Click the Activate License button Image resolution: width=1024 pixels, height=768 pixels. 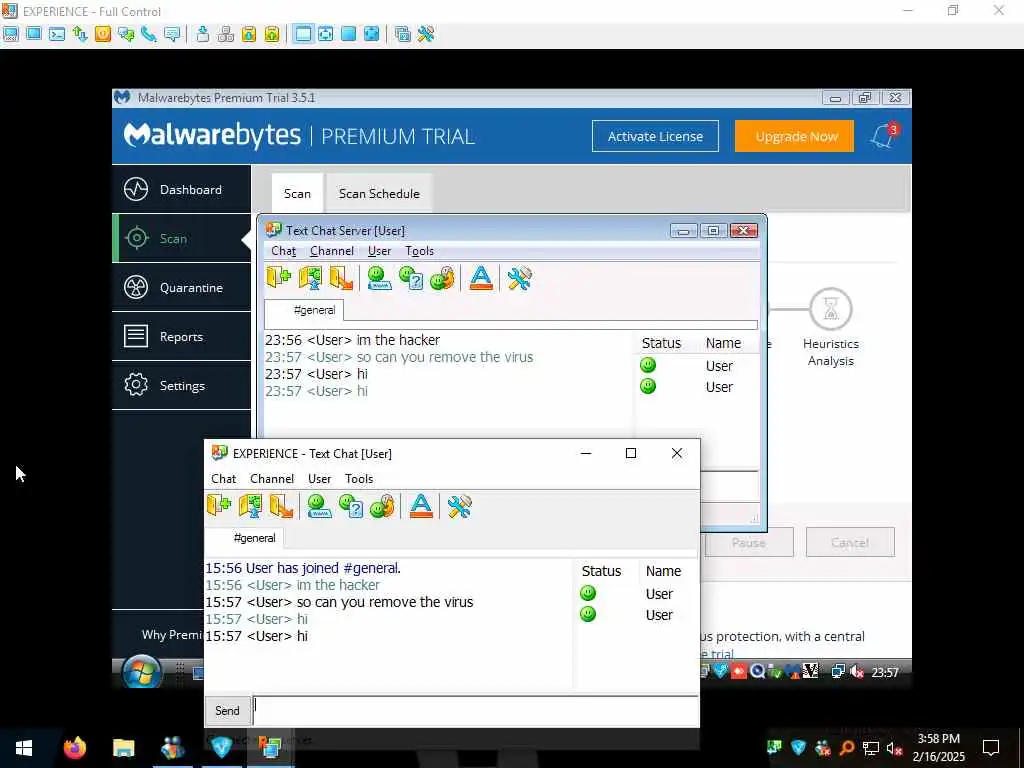(x=655, y=136)
